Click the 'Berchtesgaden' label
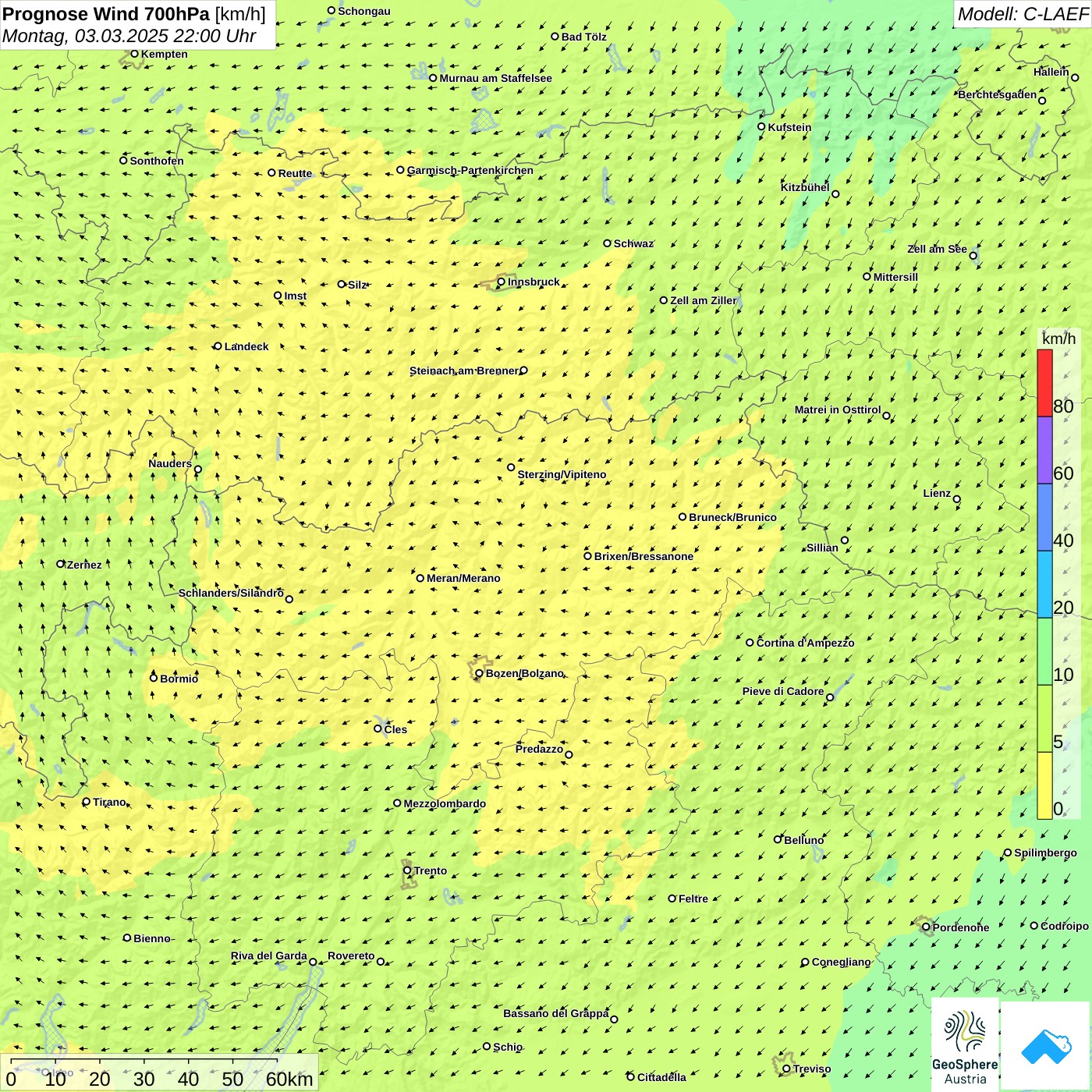This screenshot has height=1092, width=1092. 998,94
